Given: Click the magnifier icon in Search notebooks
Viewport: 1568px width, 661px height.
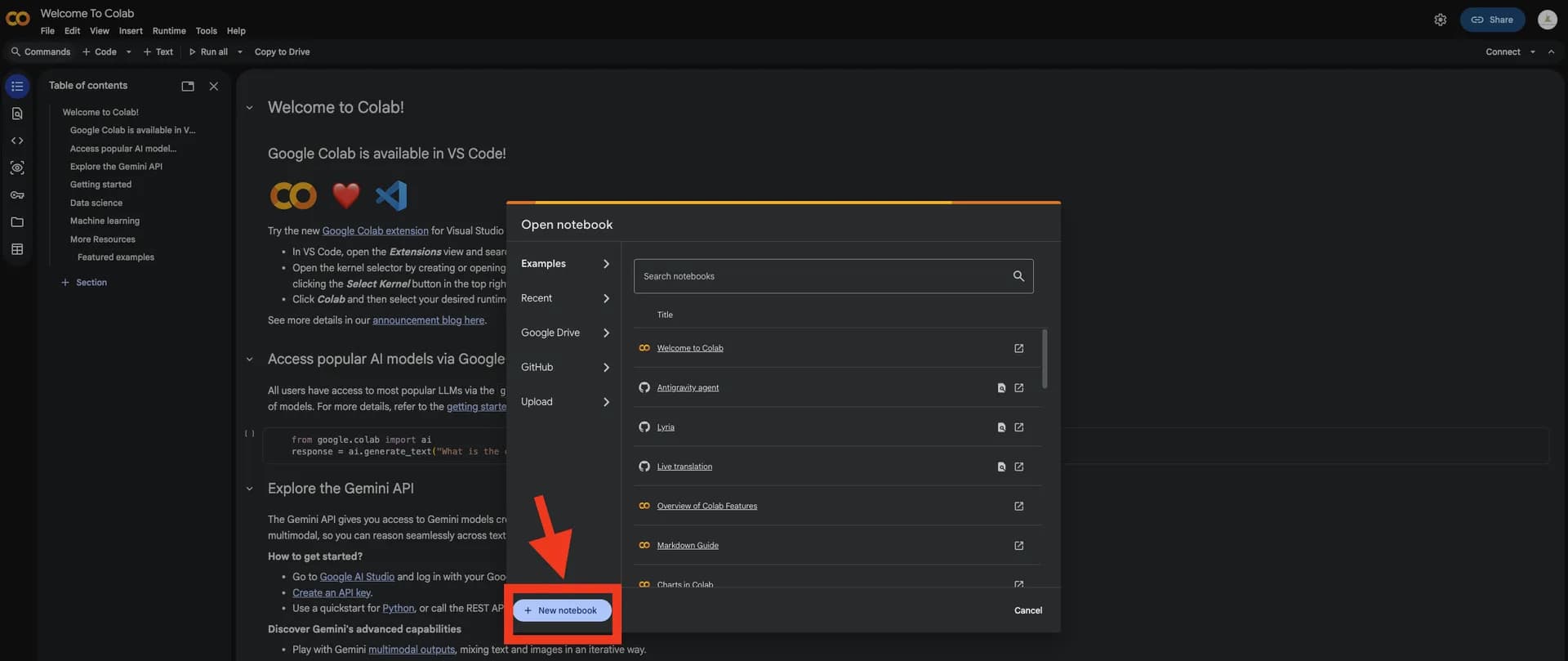Looking at the screenshot, I should 1018,276.
